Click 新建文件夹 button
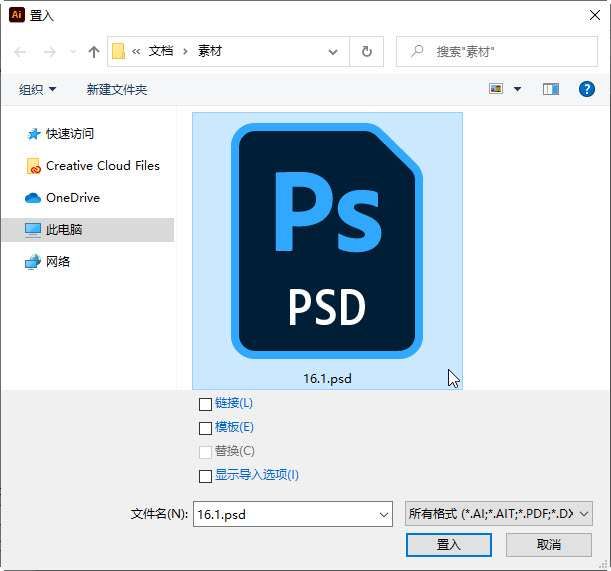 coord(117,90)
